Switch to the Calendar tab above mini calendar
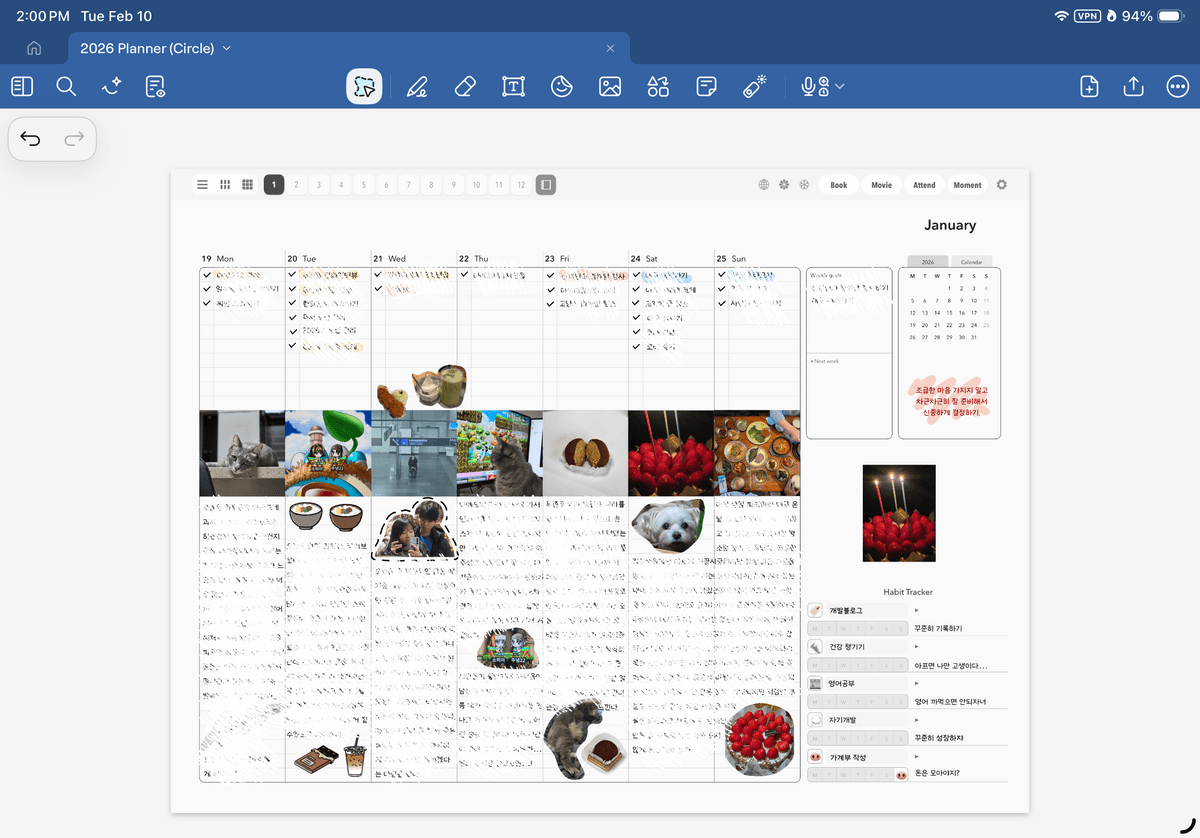The height and width of the screenshot is (838, 1200). 970,261
